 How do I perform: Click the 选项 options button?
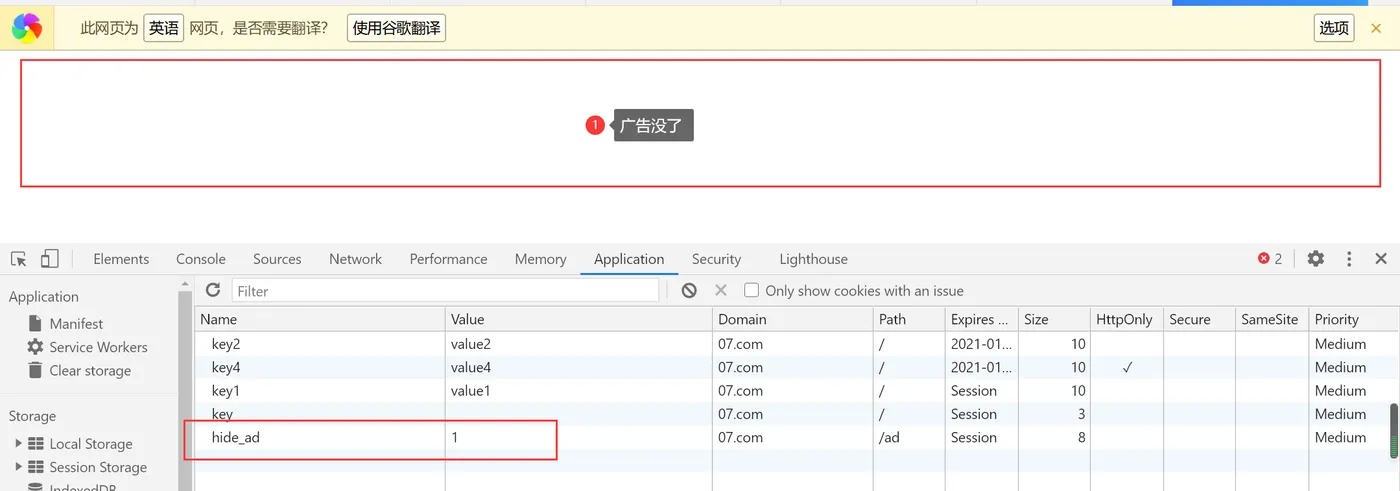pos(1334,28)
